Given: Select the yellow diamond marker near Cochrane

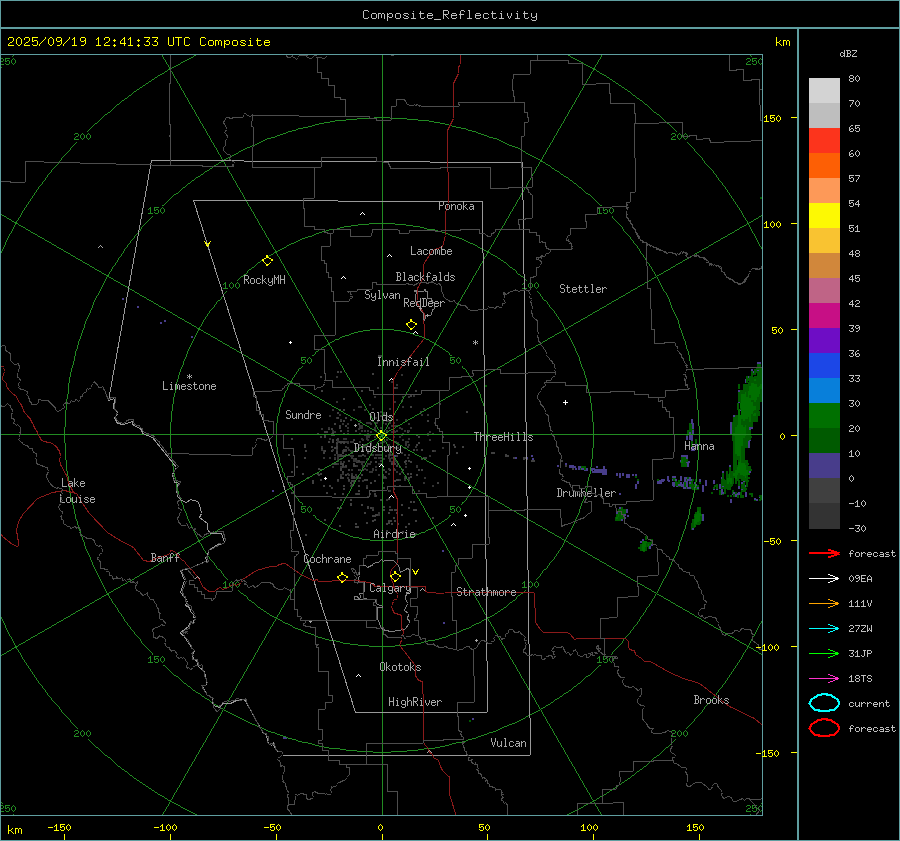Looking at the screenshot, I should click(342, 578).
